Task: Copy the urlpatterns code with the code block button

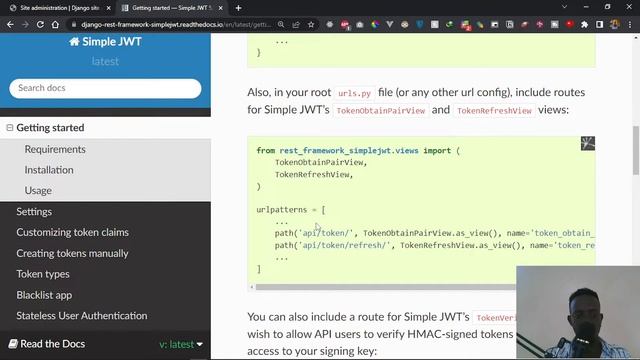Action: 588,143
